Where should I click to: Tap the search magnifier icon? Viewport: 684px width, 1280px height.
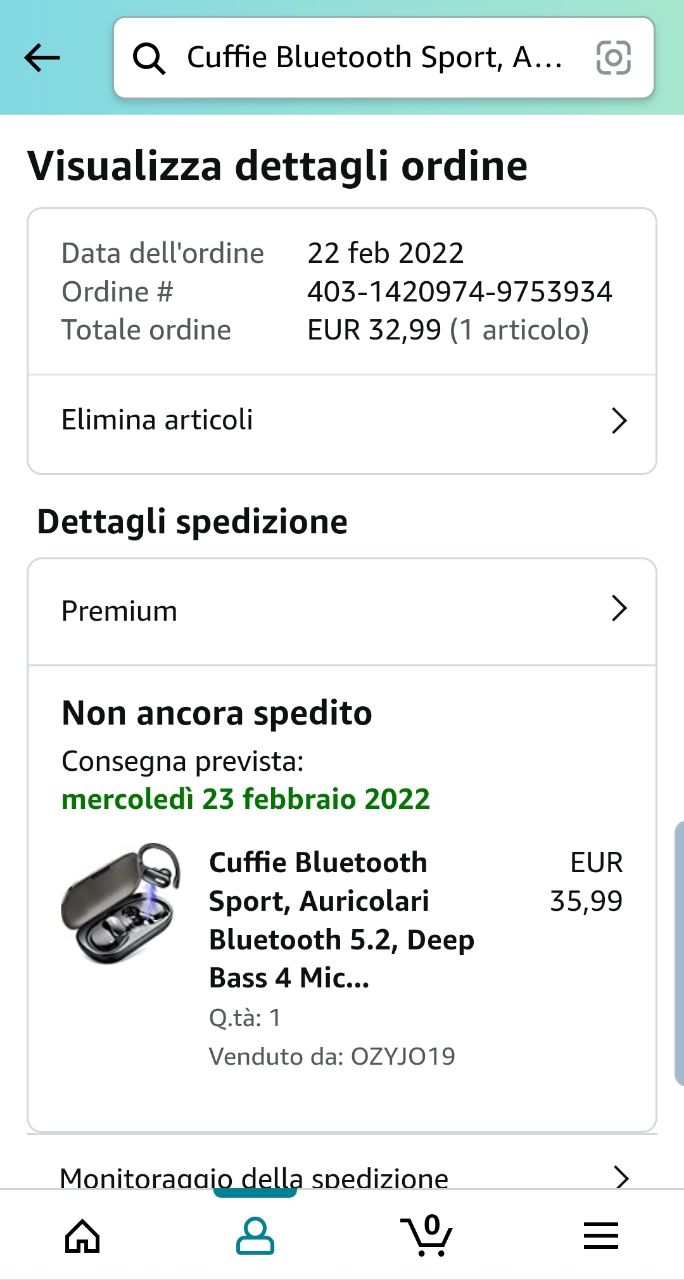[x=149, y=59]
